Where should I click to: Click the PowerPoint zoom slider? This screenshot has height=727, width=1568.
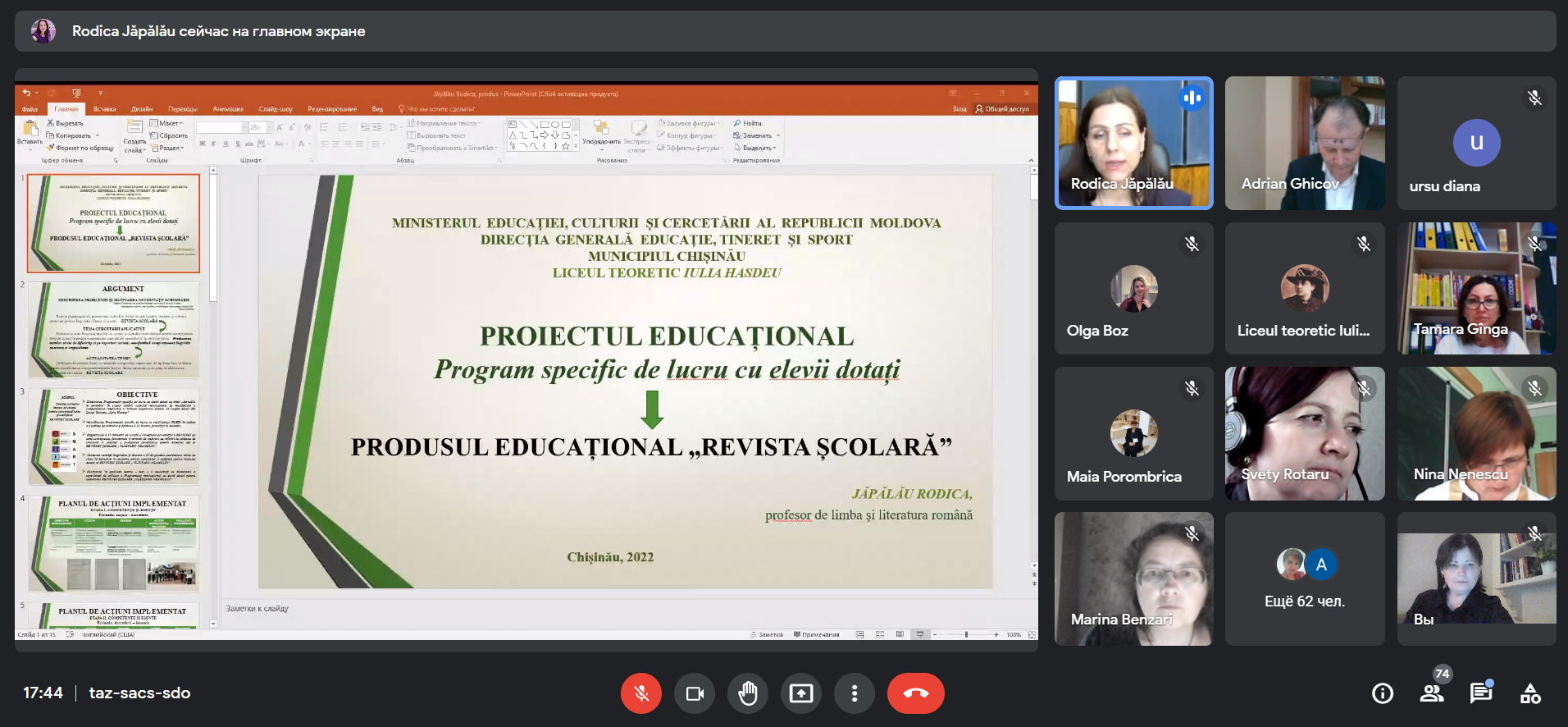[966, 634]
